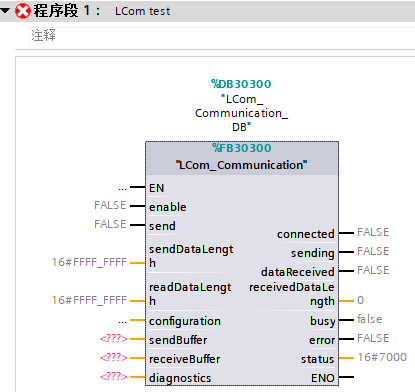This screenshot has width=415, height=392.
Task: Select the sending output label
Action: point(313,253)
